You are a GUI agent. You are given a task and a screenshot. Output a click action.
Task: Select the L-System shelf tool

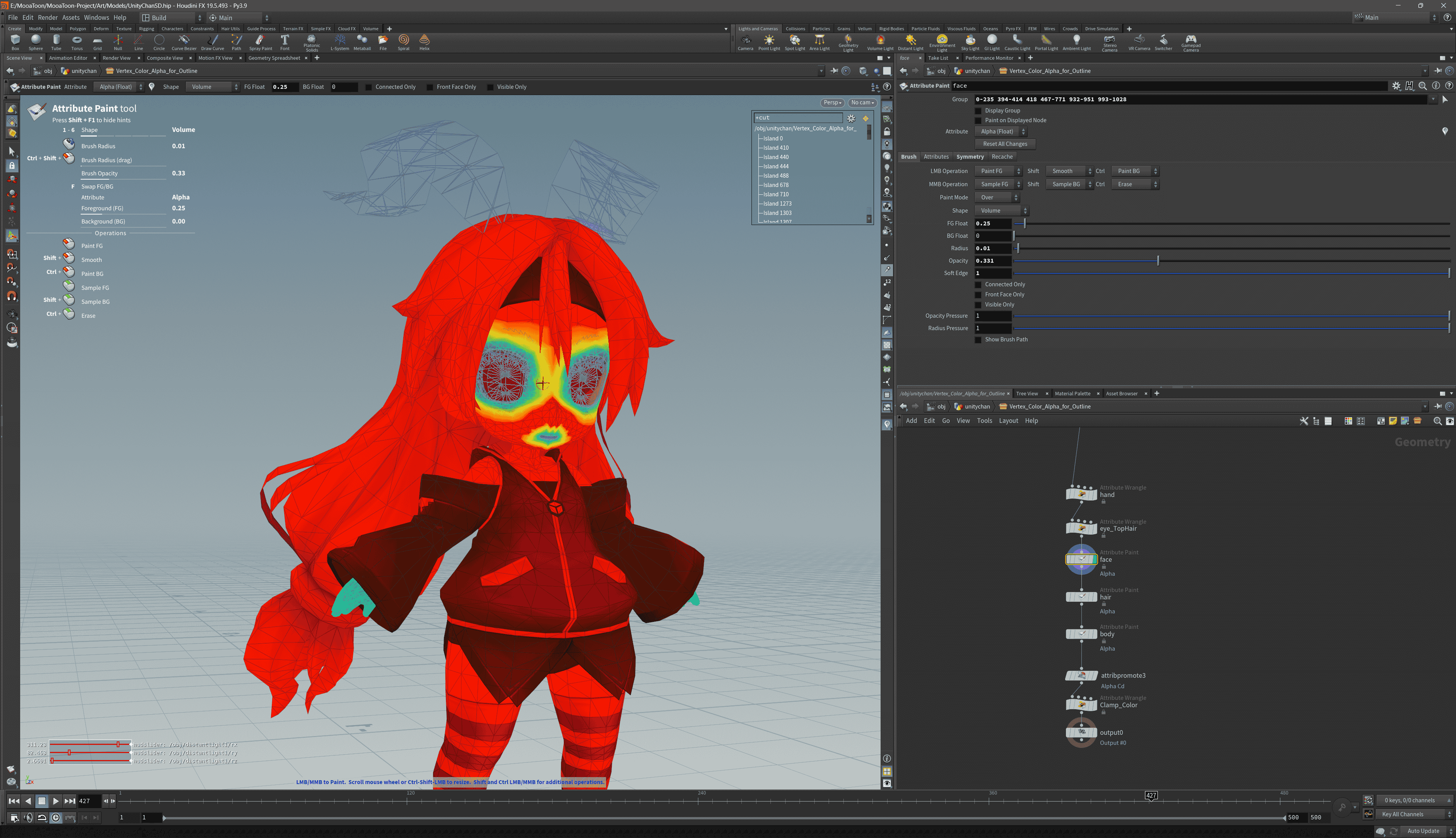pyautogui.click(x=340, y=42)
